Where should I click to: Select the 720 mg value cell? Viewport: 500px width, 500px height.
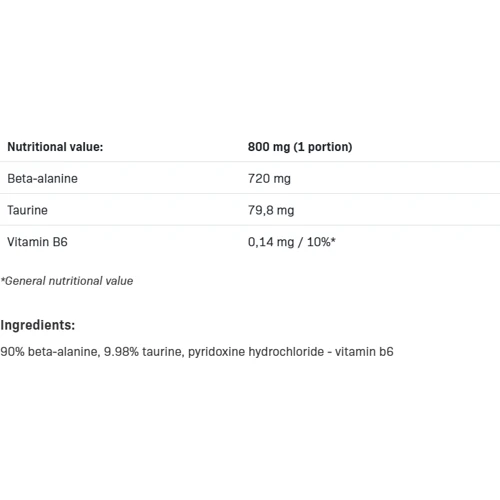[269, 179]
